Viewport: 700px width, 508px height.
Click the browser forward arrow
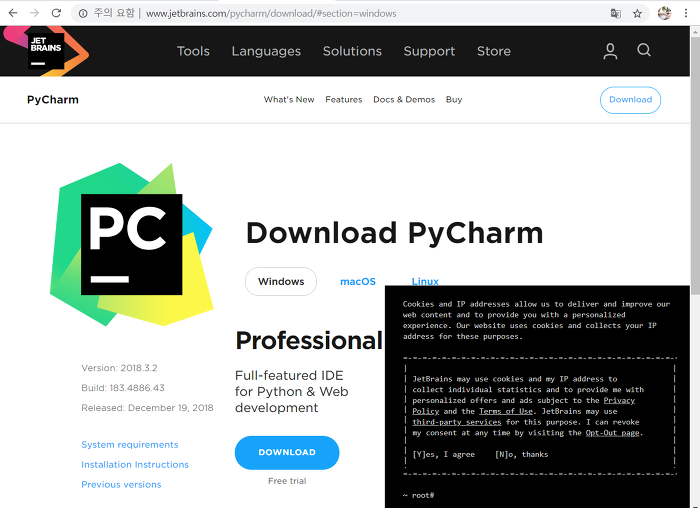click(34, 13)
